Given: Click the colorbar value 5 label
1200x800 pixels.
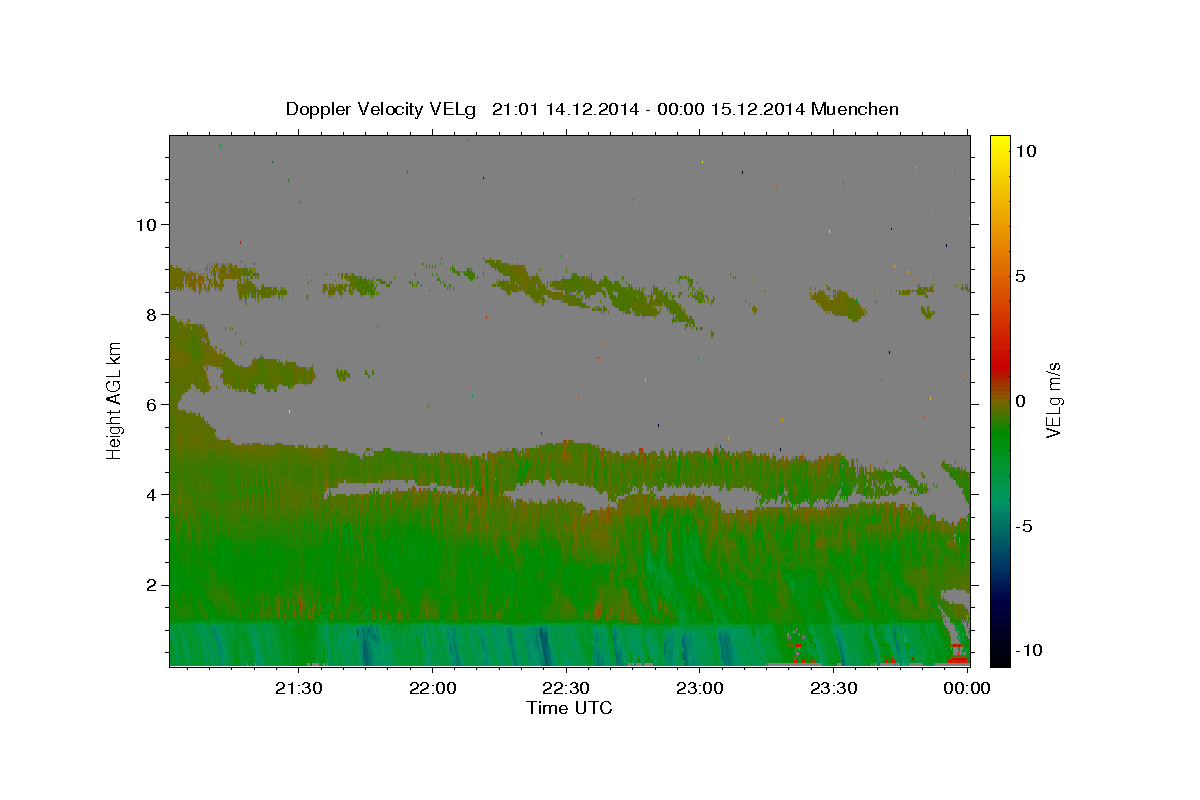Looking at the screenshot, I should coord(1021,276).
